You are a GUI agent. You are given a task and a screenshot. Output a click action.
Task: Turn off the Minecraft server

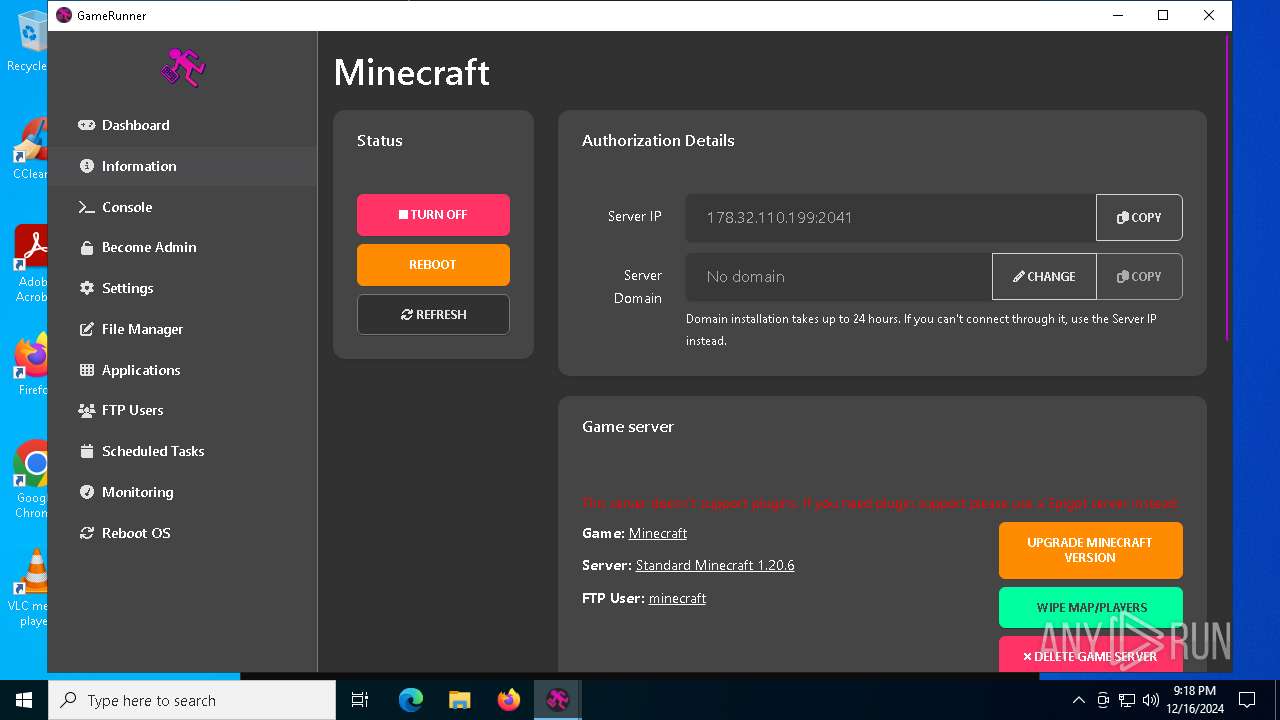point(433,215)
